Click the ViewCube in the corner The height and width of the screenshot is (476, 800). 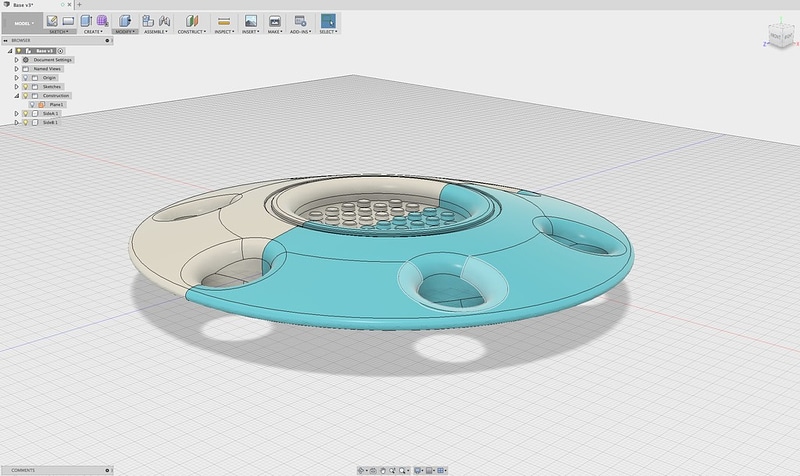click(781, 36)
